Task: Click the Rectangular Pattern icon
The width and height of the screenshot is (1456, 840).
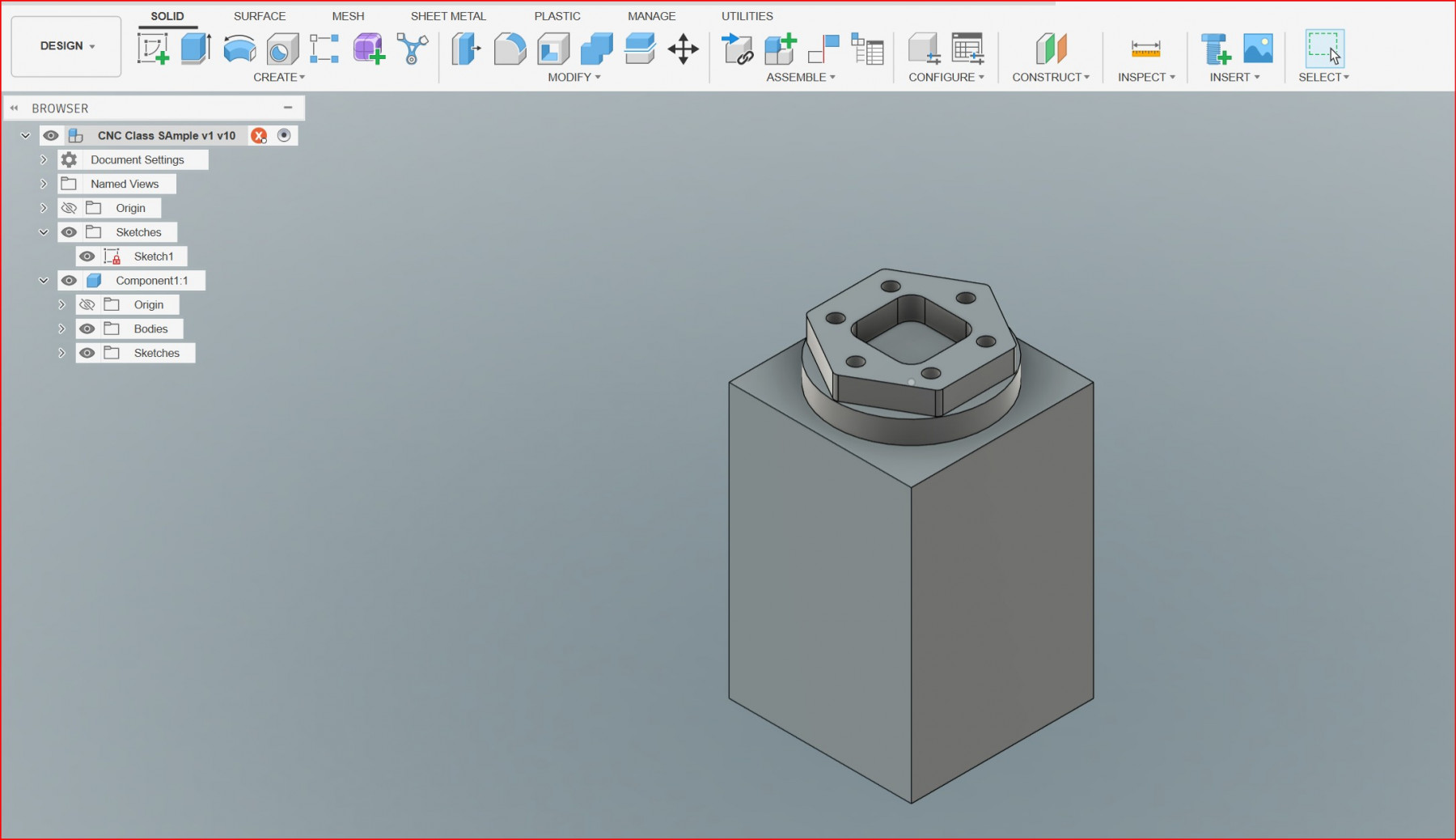Action: click(x=324, y=49)
